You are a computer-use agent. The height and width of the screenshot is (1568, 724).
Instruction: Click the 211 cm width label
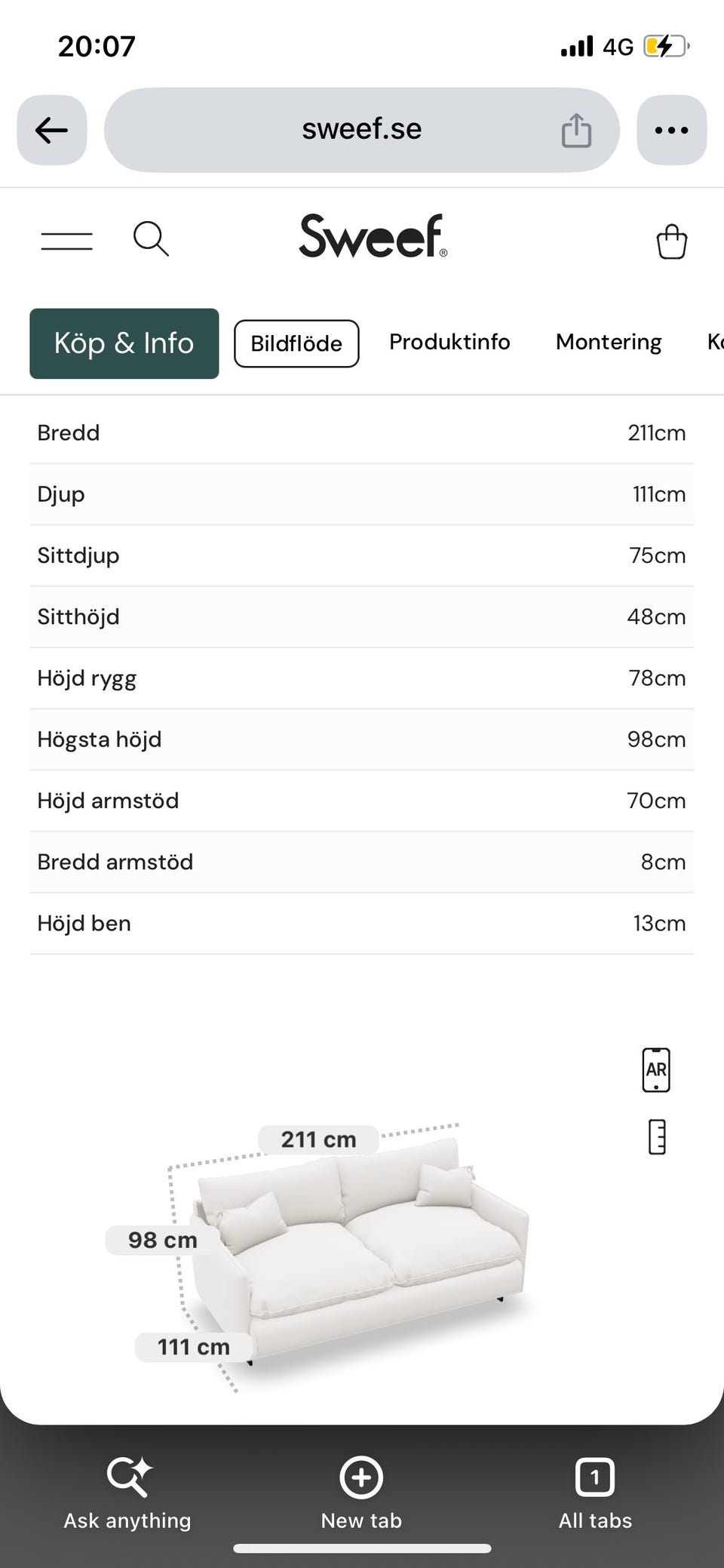(318, 1139)
